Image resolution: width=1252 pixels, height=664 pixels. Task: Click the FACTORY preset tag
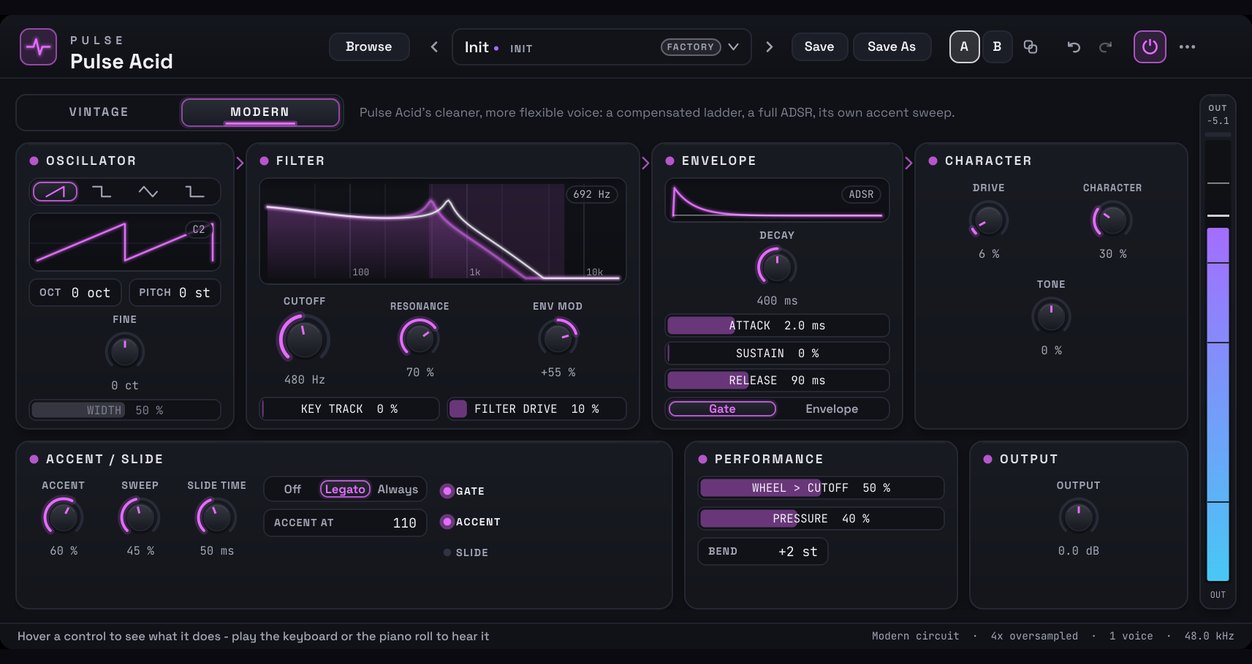pos(691,47)
